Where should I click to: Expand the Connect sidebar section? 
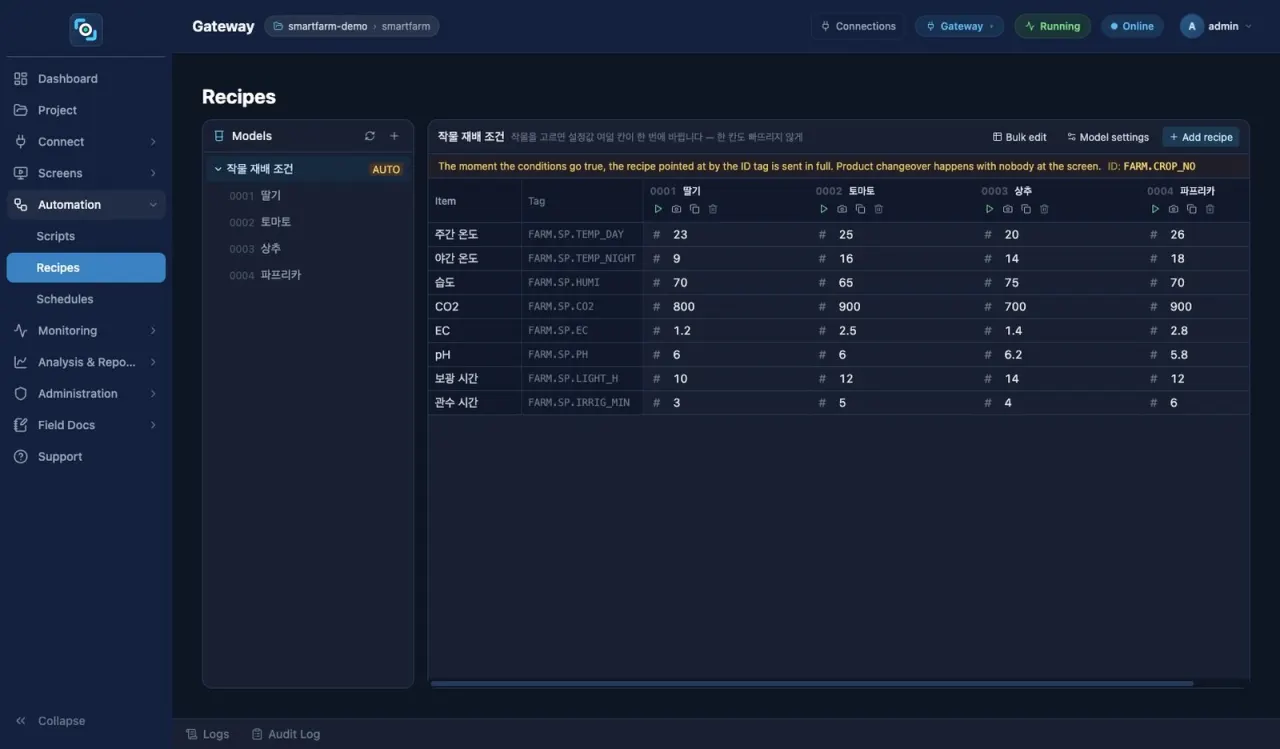pos(86,142)
